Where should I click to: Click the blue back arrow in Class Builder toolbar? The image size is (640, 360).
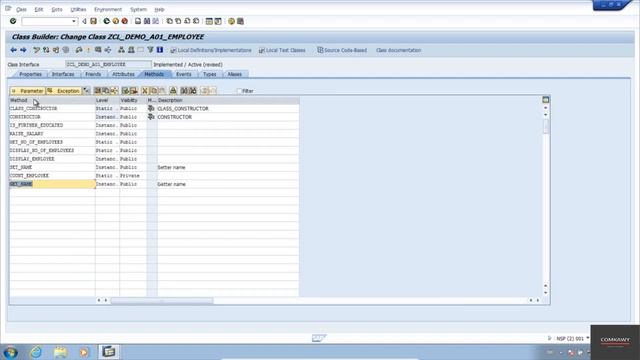pyautogui.click(x=13, y=50)
